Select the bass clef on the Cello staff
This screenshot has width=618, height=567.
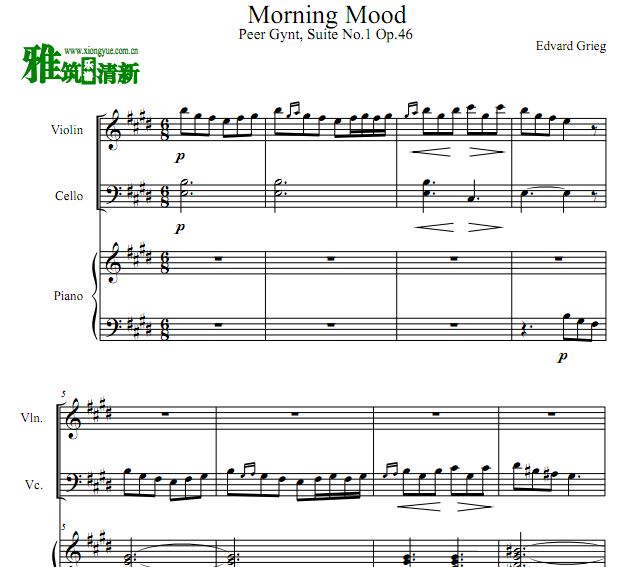click(116, 194)
